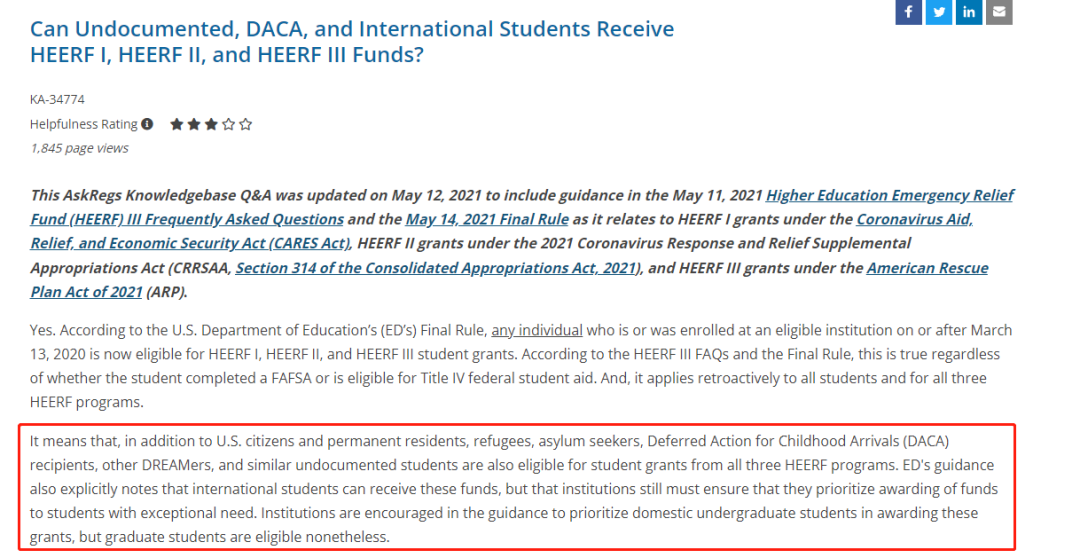
Task: Click the KA-34774 article number
Action: point(57,99)
